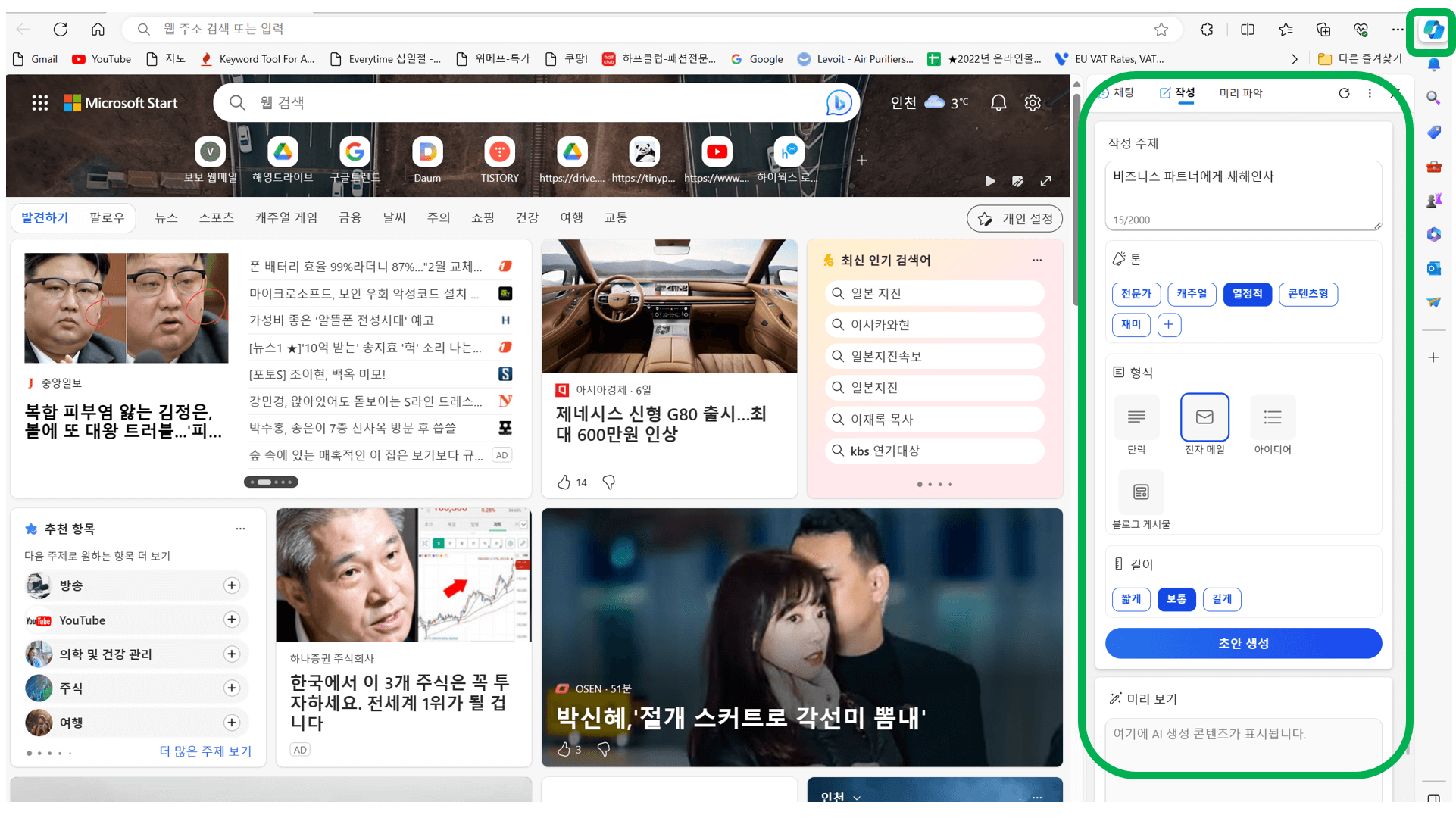This screenshot has height=821, width=1456.
Task: Open Microsoft Start app launcher grid
Action: (x=39, y=103)
